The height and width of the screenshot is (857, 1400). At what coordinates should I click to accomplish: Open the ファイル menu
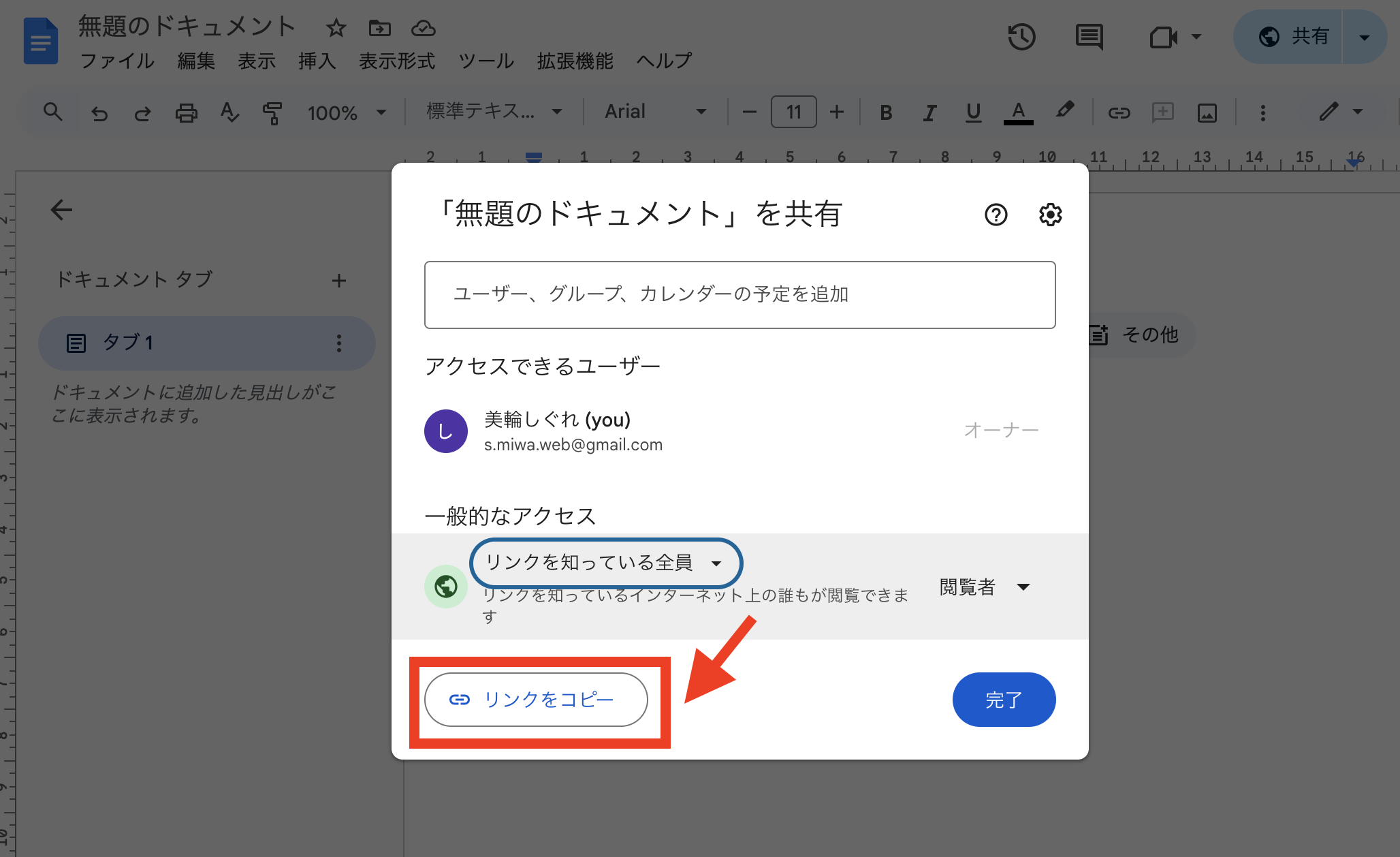click(x=117, y=61)
